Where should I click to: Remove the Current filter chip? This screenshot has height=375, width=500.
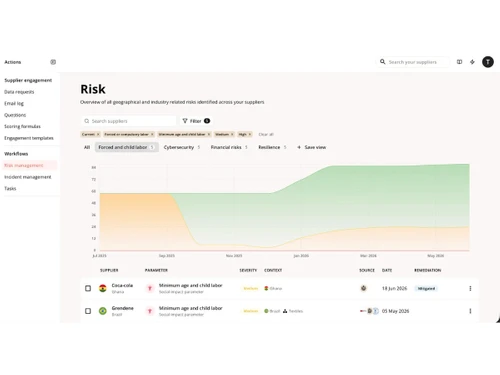98,134
